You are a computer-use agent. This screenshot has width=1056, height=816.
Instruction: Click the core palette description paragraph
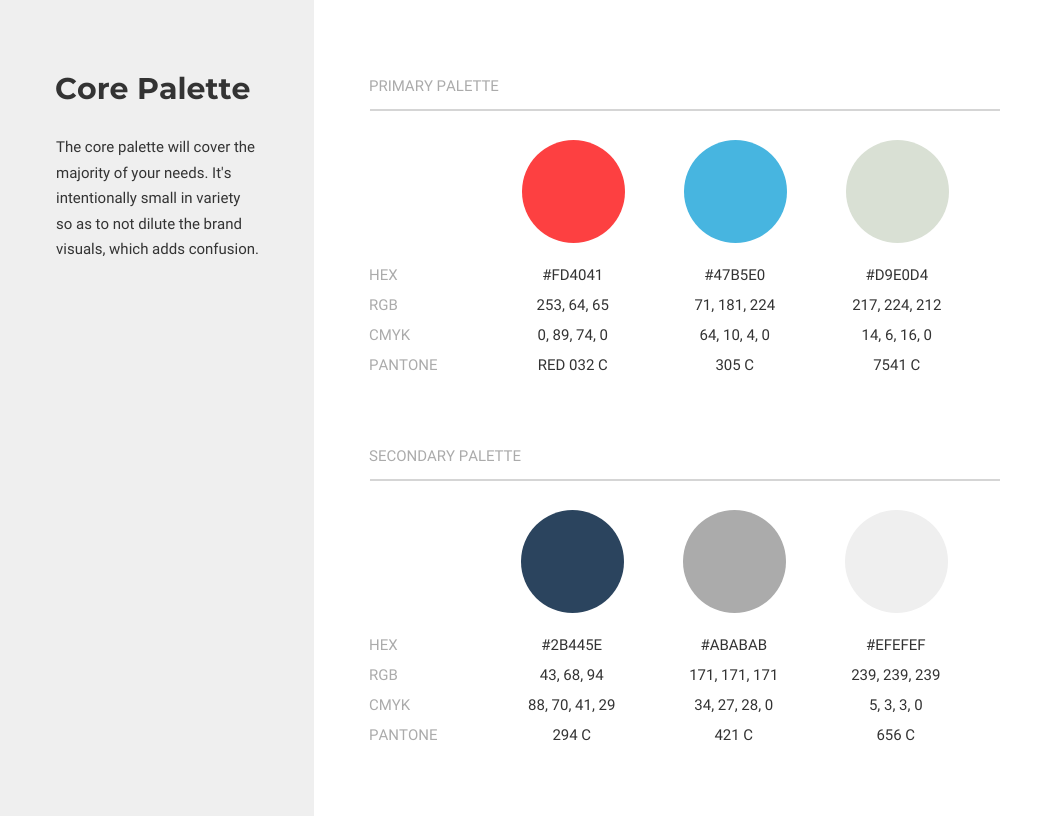point(157,198)
